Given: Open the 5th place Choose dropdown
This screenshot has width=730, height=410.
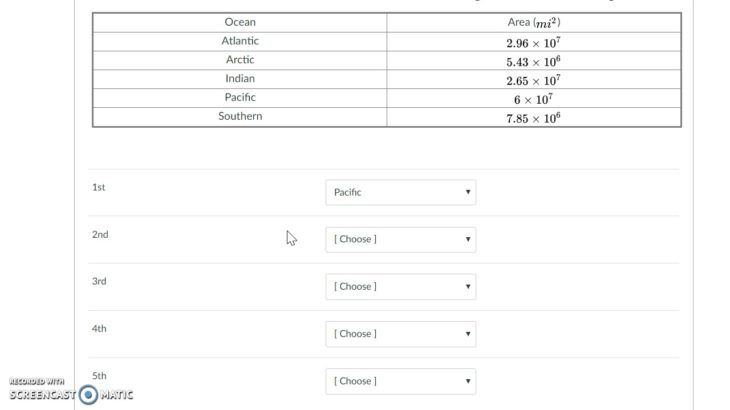Looking at the screenshot, I should 400,381.
